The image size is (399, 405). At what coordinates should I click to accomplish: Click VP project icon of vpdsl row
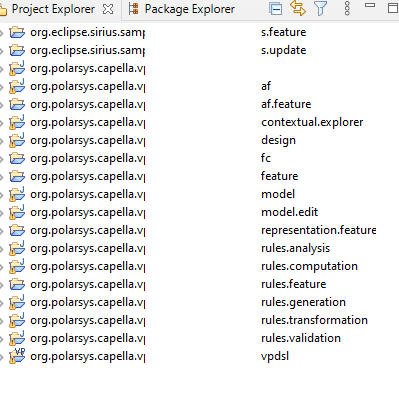(x=17, y=356)
